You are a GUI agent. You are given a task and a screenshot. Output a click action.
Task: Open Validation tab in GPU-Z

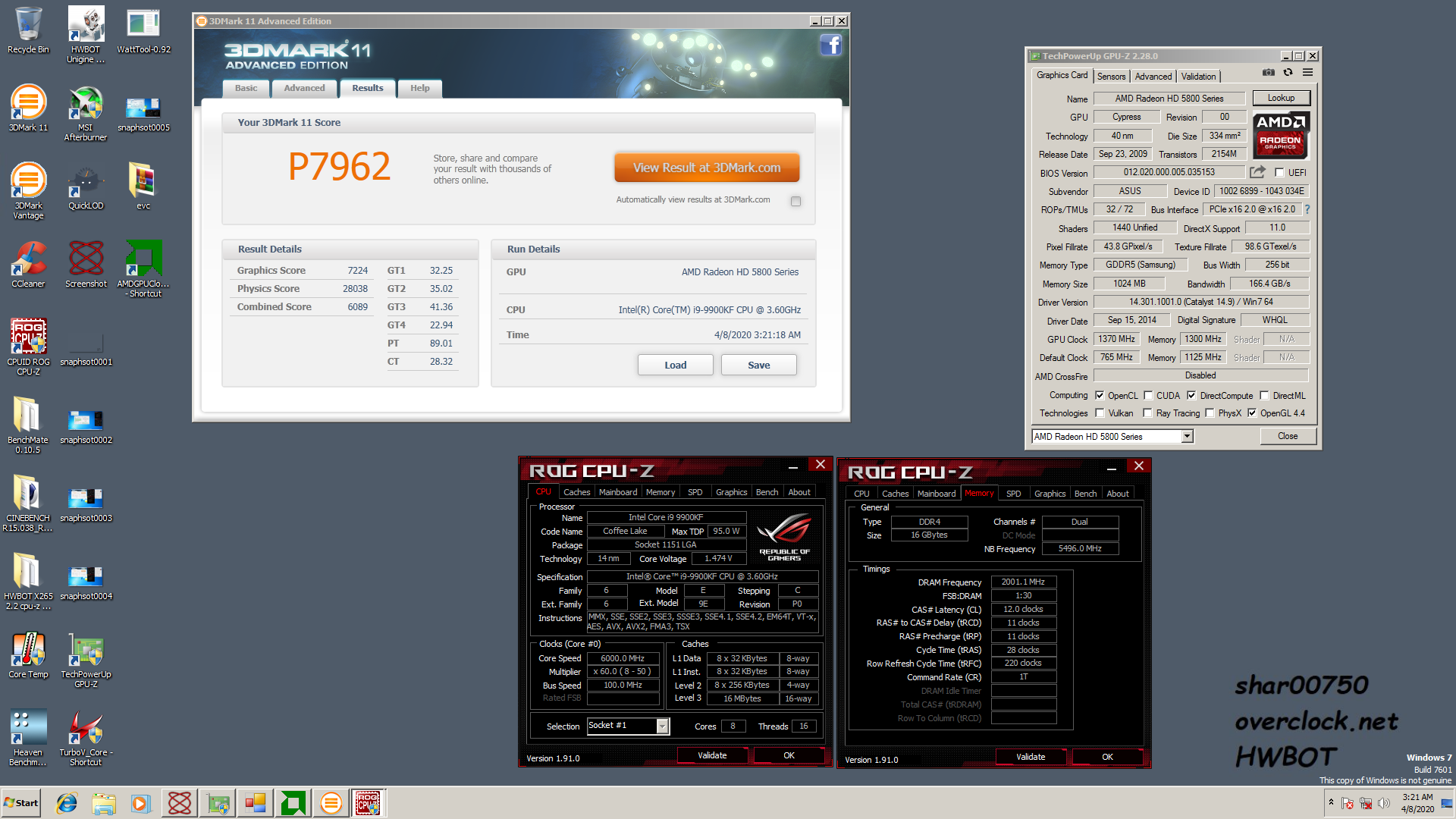pyautogui.click(x=1198, y=77)
